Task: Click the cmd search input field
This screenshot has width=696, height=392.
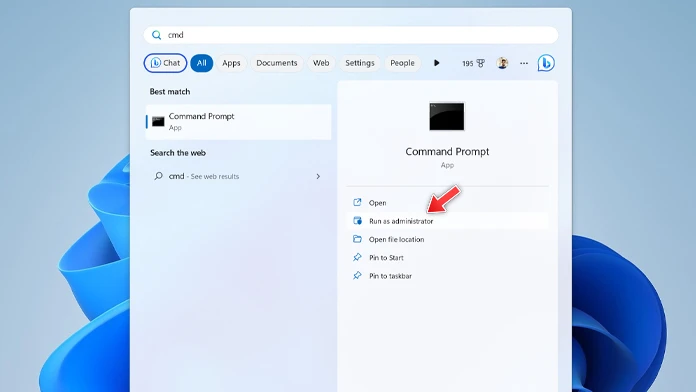Action: pyautogui.click(x=351, y=35)
